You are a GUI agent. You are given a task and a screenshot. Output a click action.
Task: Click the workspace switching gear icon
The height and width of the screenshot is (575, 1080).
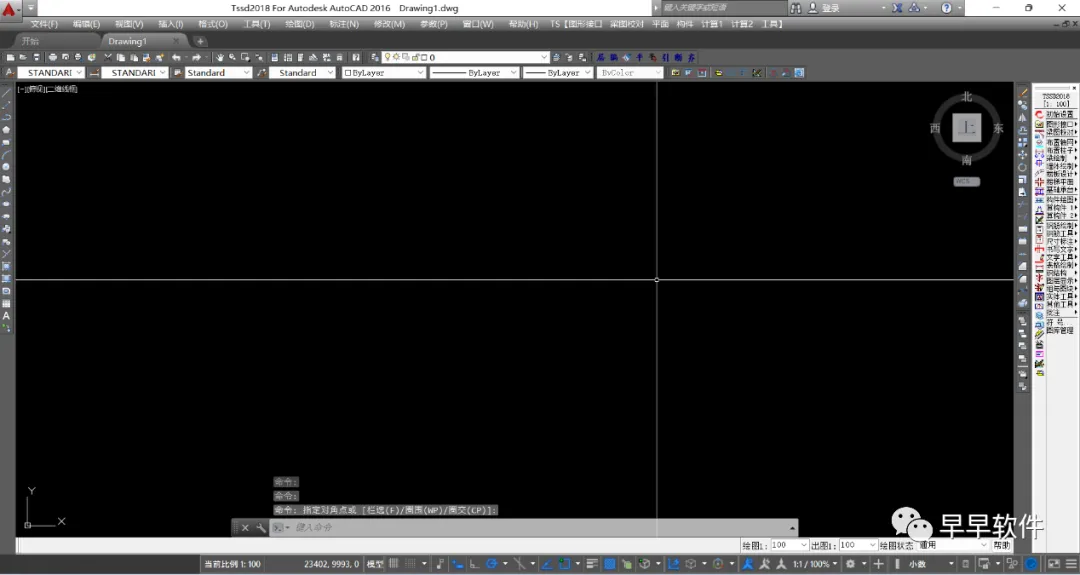pos(851,564)
